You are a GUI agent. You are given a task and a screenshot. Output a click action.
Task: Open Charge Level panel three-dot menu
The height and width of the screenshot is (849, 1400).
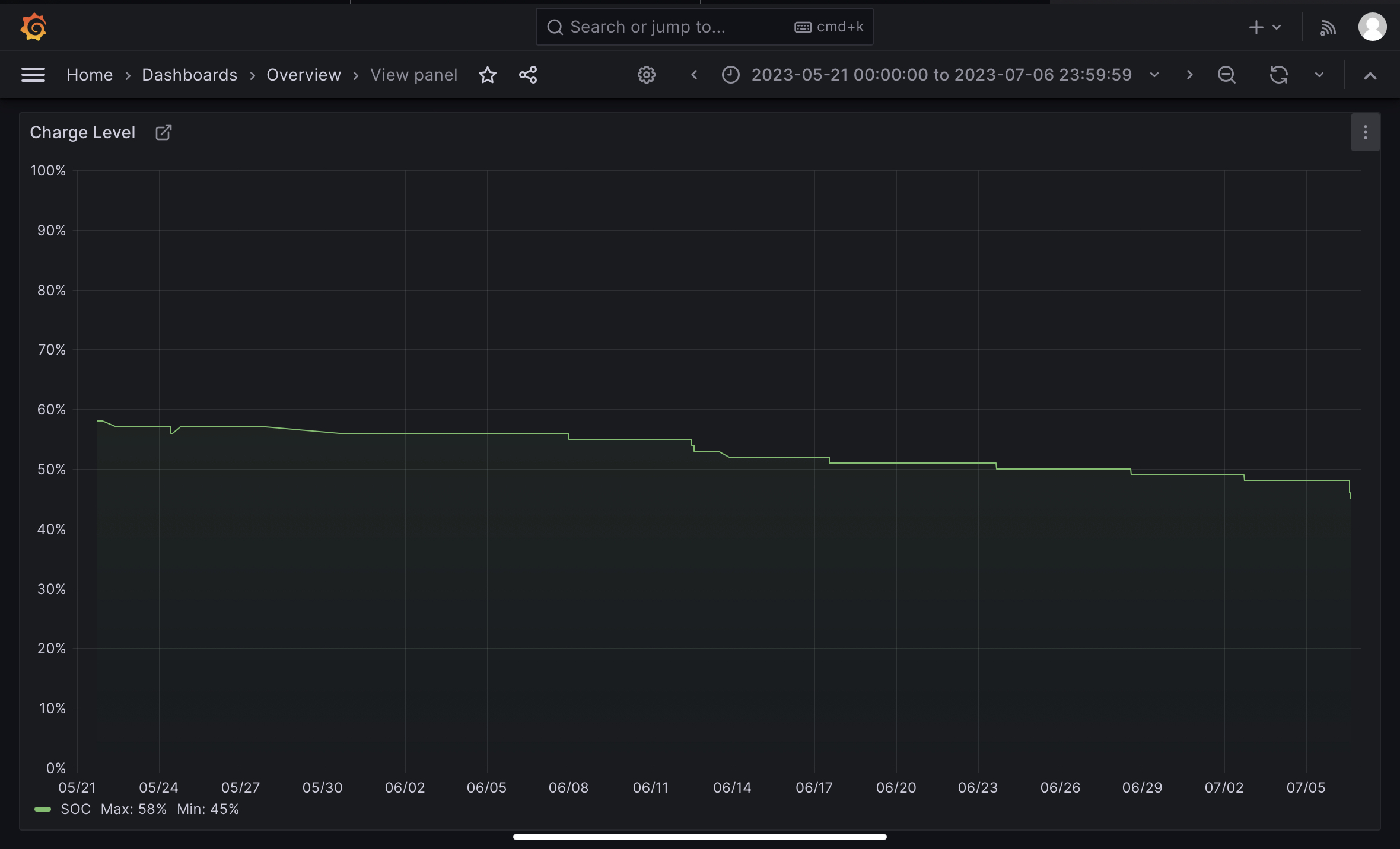point(1365,132)
